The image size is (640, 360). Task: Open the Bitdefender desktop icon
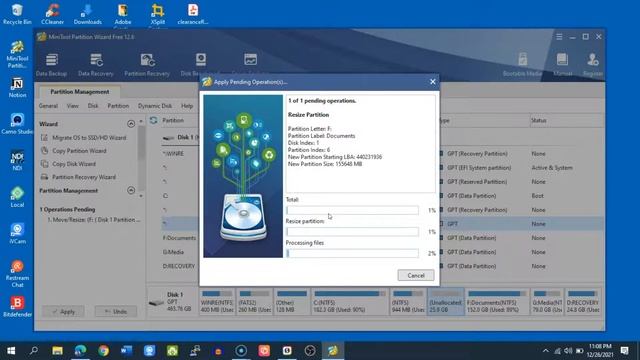[17, 307]
